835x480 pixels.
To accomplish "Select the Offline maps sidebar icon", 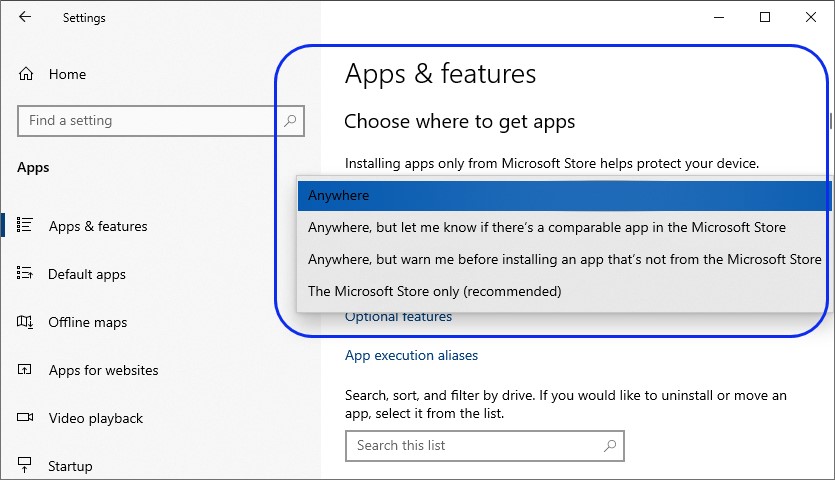I will pos(24,322).
